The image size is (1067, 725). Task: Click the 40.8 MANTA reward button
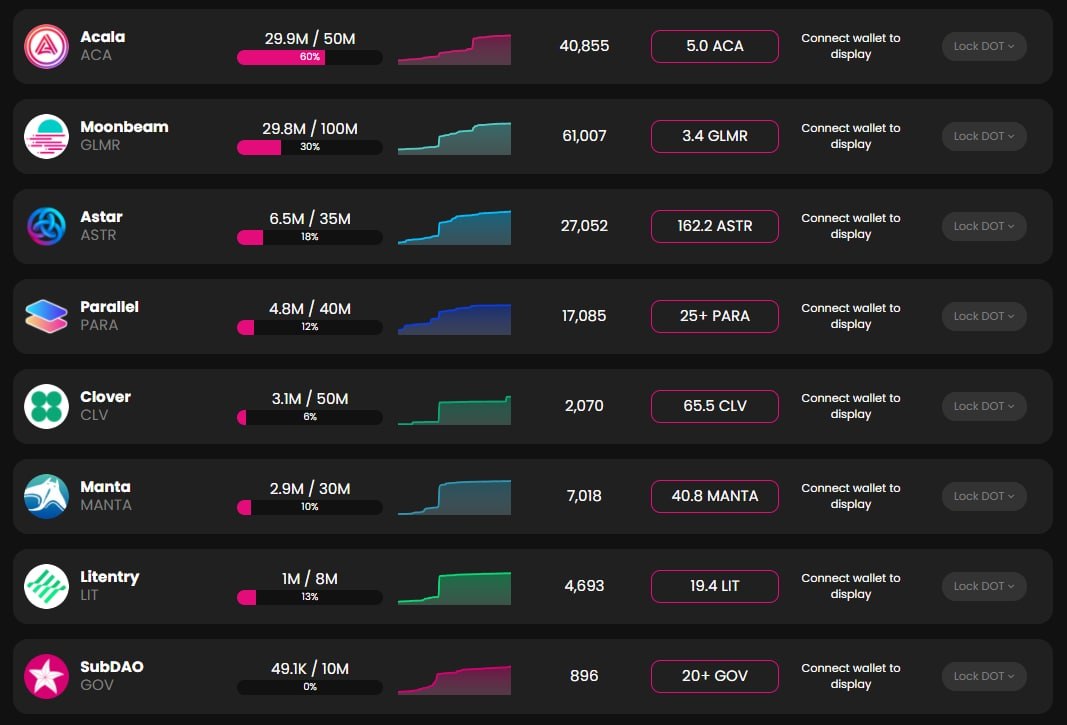point(715,496)
